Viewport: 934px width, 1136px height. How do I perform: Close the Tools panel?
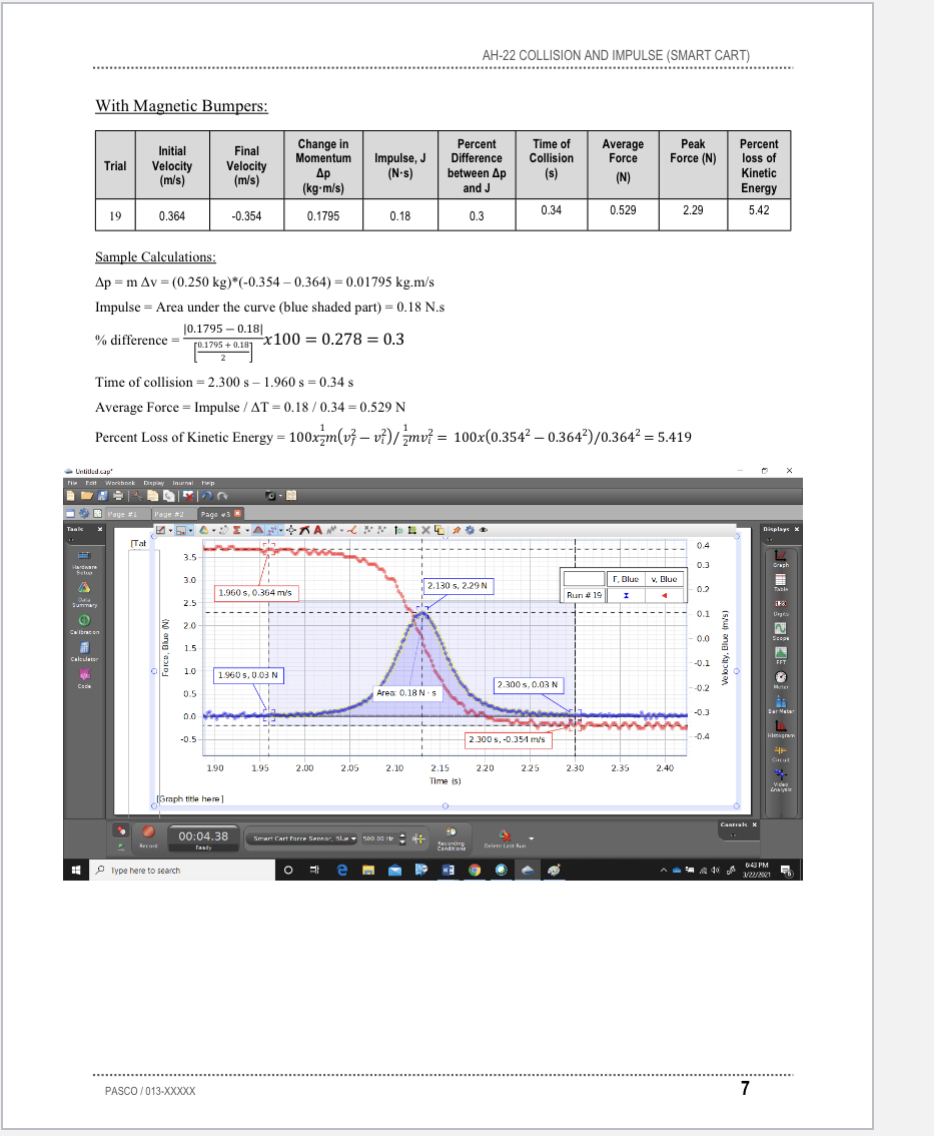(100, 530)
